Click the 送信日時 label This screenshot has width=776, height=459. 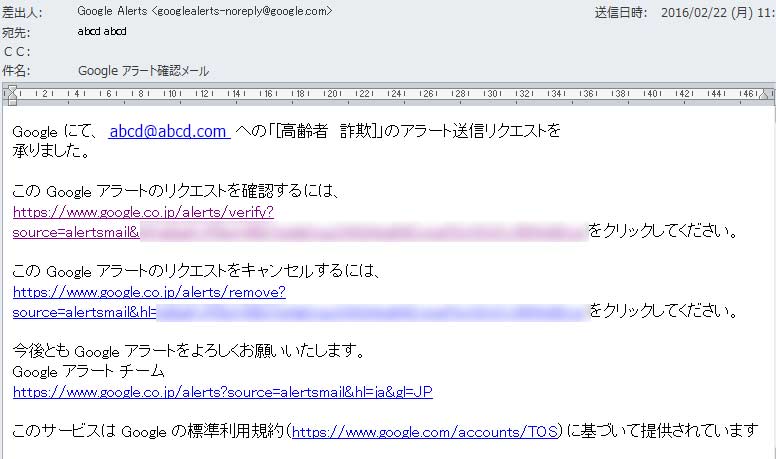pos(621,13)
